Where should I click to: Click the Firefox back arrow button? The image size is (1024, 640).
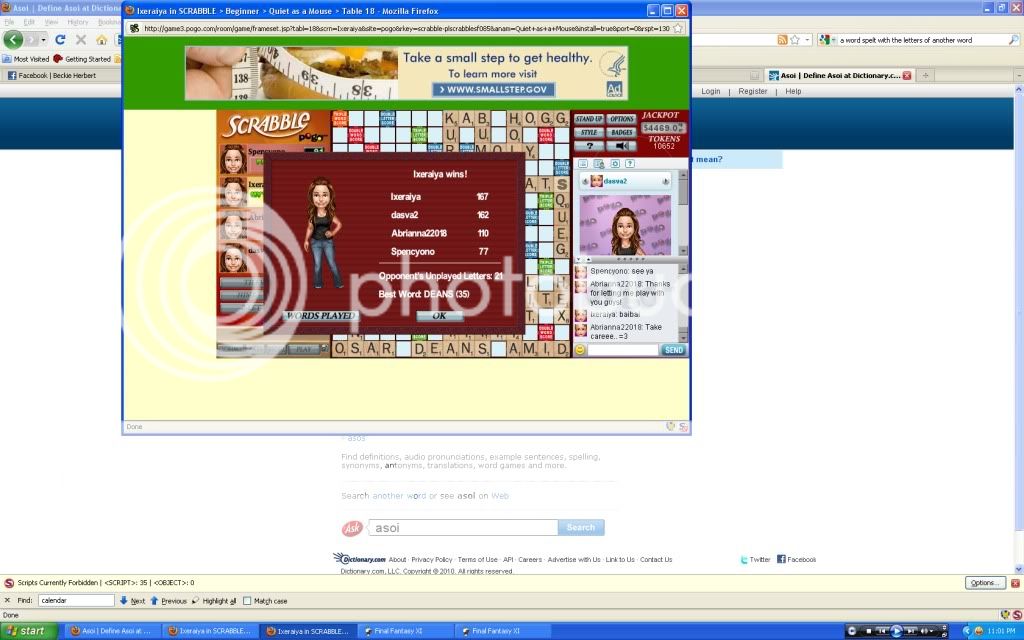point(13,40)
